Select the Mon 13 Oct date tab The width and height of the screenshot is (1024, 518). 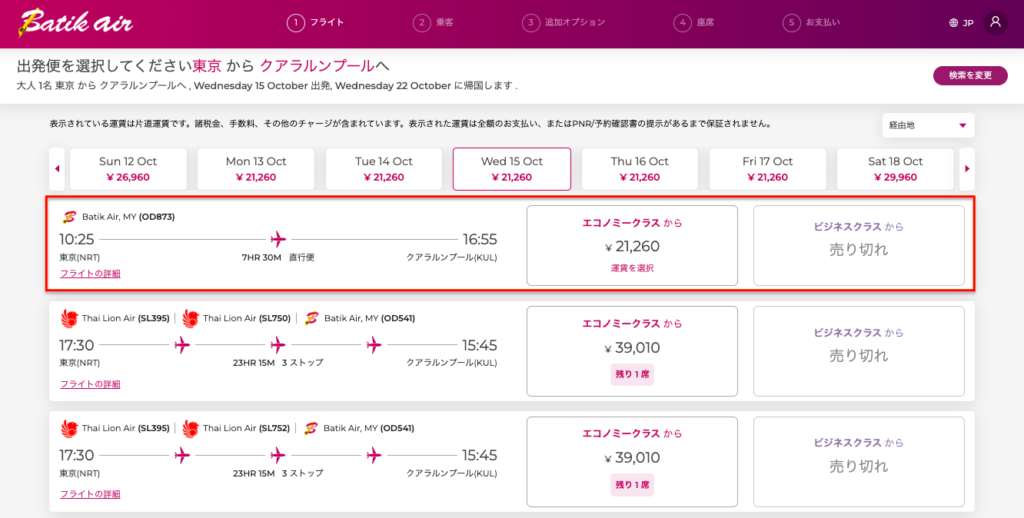pos(256,169)
